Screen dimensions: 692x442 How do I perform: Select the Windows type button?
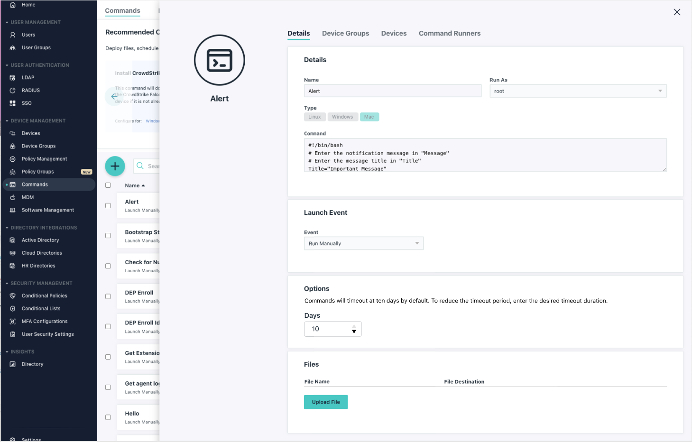[x=341, y=117]
